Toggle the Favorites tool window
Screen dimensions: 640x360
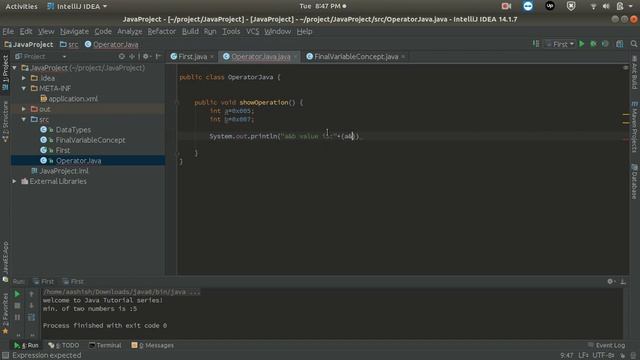tap(5, 312)
